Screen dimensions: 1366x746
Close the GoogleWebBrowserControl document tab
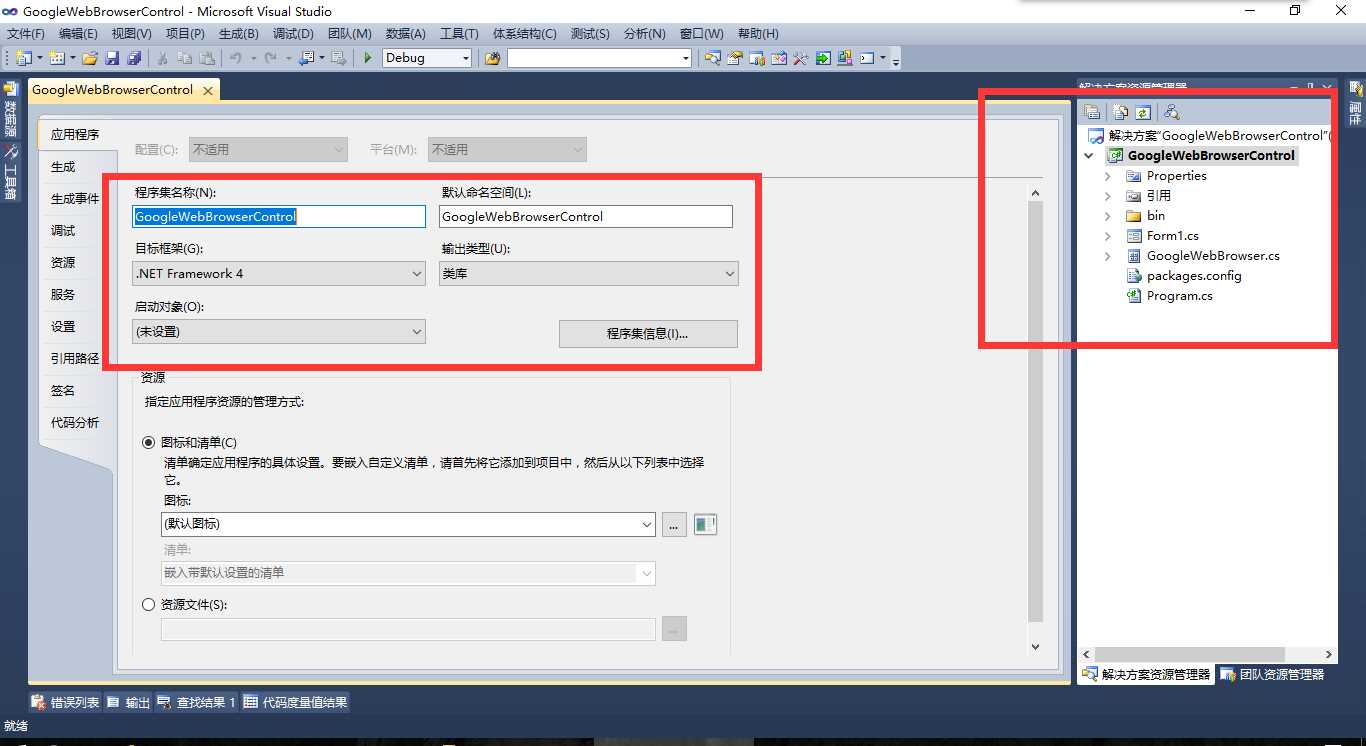(208, 90)
